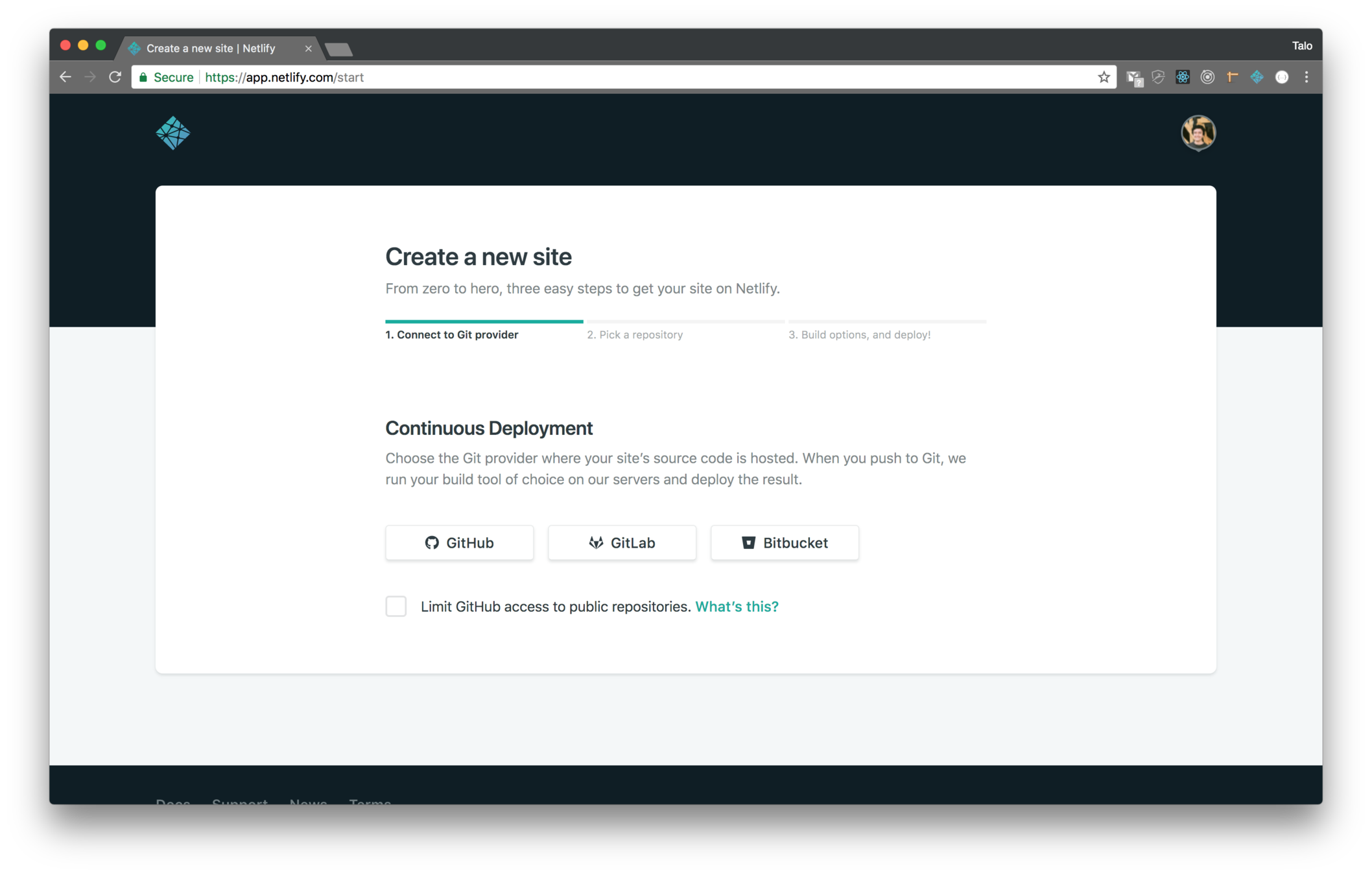
Task: Open a new browser tab
Action: tap(338, 49)
